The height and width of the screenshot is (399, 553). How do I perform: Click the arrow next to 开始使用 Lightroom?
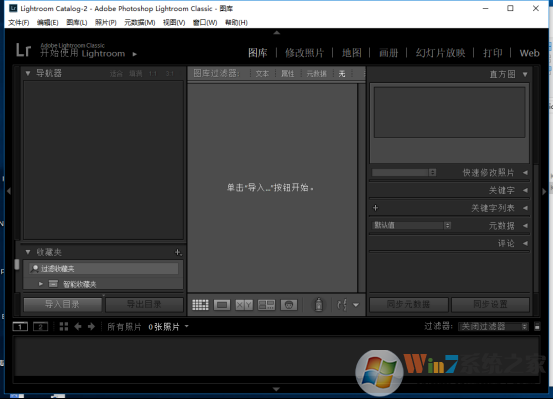[x=135, y=54]
